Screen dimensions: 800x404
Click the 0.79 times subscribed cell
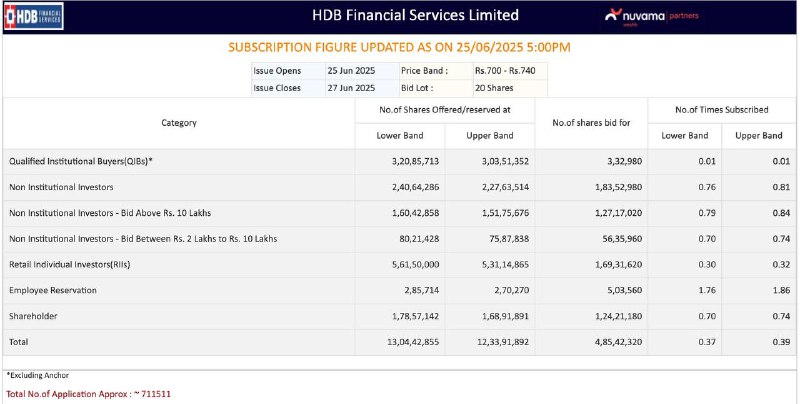tap(707, 213)
